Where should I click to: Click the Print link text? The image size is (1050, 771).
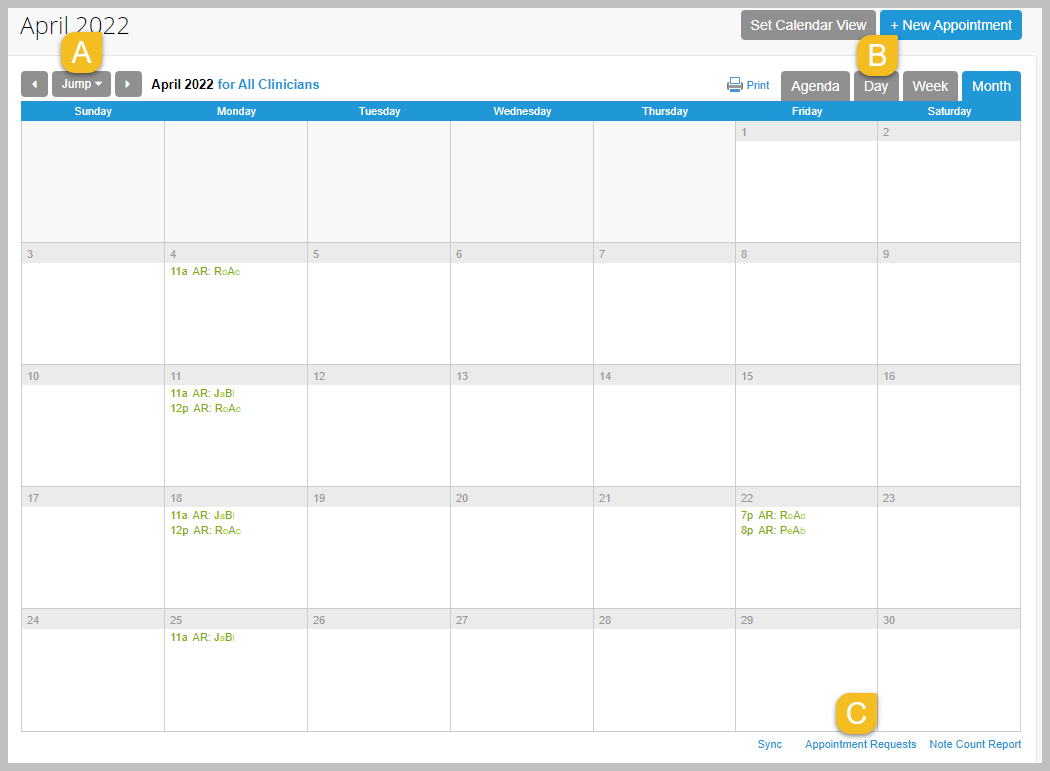click(758, 85)
